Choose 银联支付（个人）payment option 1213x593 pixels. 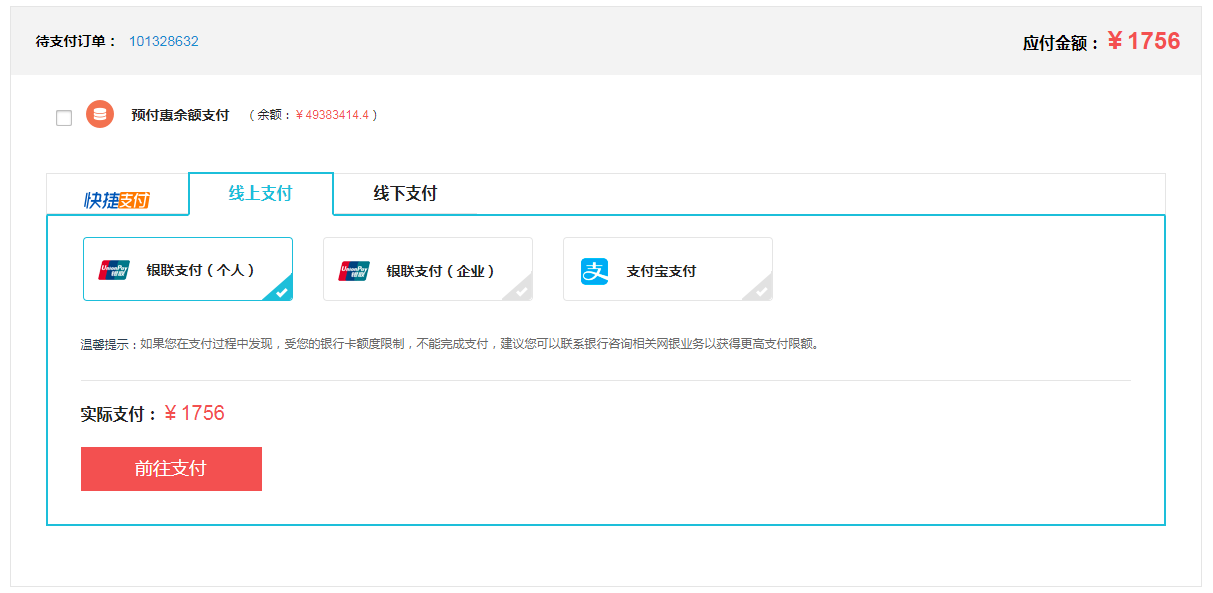pos(188,269)
